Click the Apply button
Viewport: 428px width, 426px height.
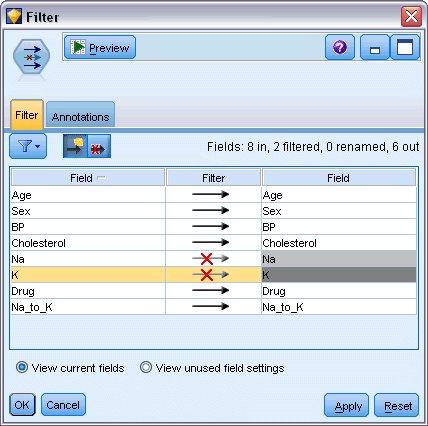point(346,405)
